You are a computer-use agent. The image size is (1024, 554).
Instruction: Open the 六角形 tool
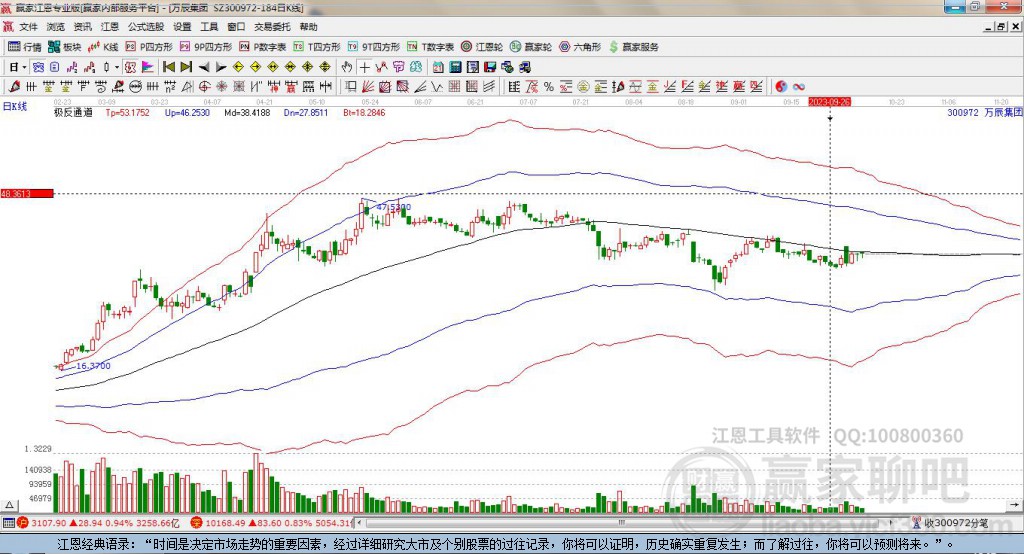tap(580, 47)
